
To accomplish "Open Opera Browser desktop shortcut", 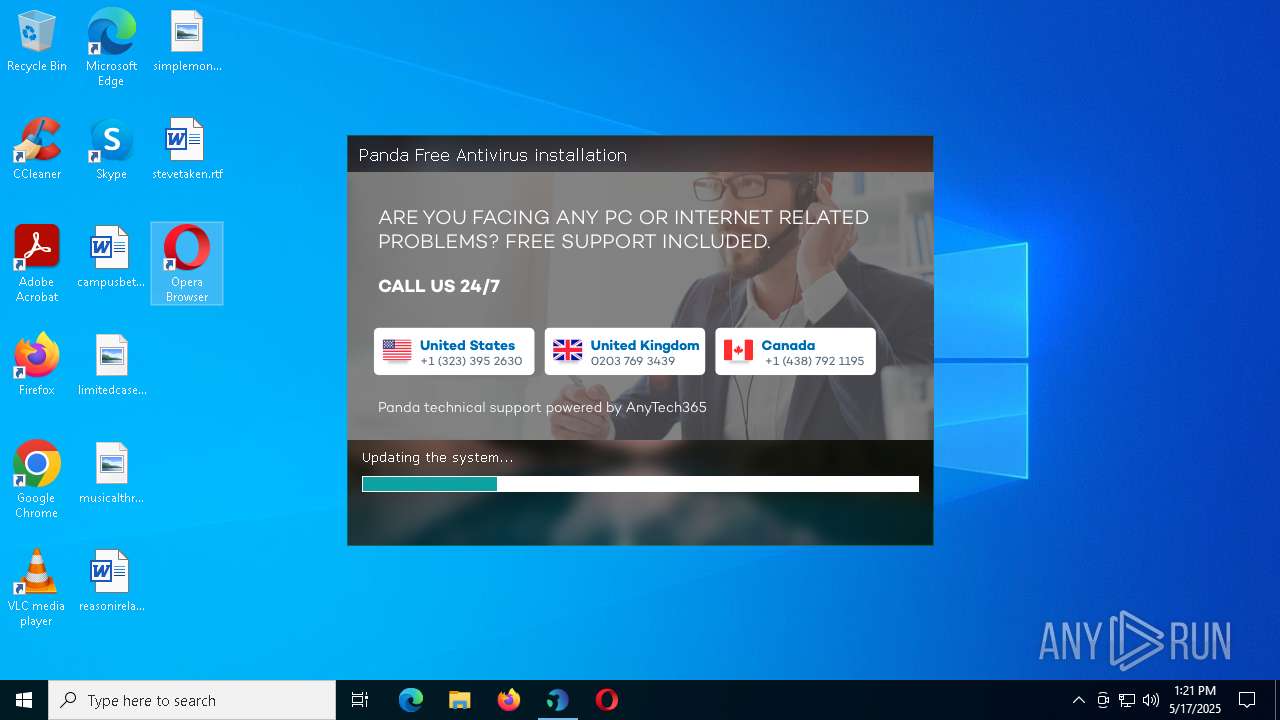I will coord(187,264).
